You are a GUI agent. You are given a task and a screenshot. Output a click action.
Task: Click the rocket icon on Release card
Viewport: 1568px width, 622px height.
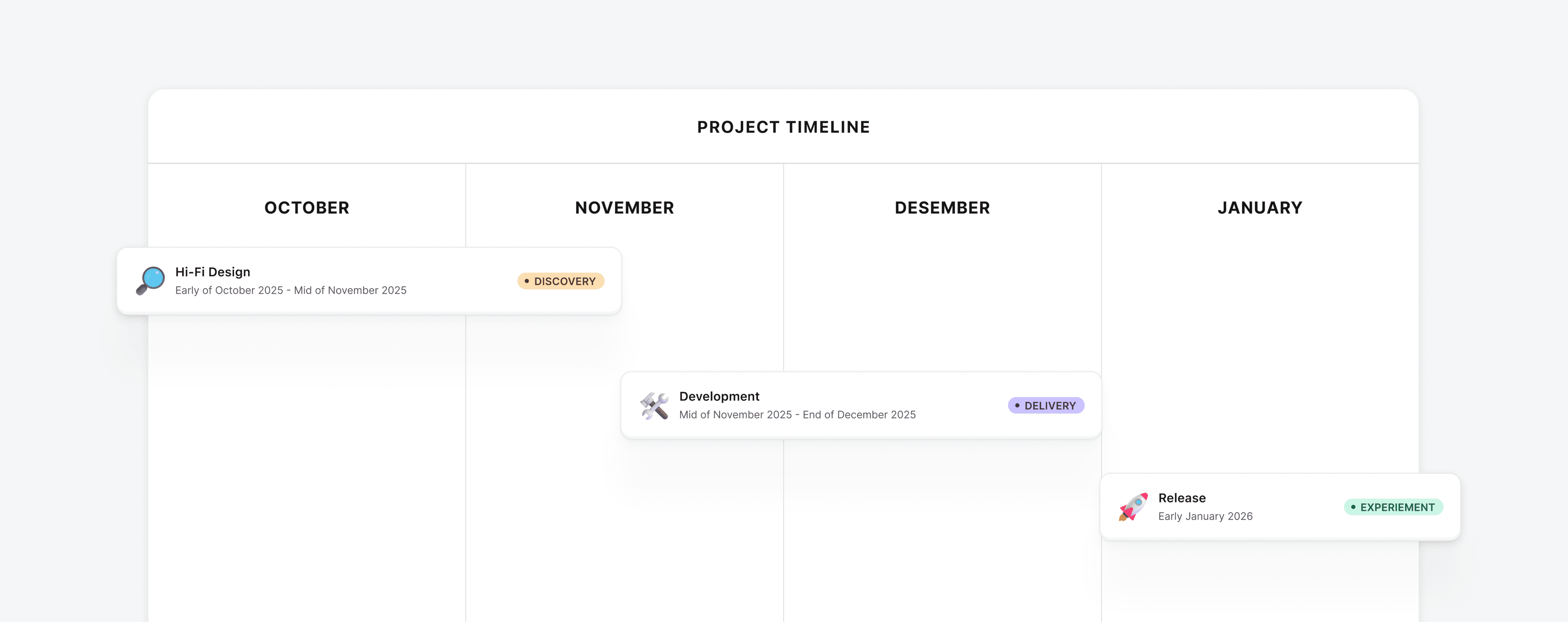tap(1133, 506)
